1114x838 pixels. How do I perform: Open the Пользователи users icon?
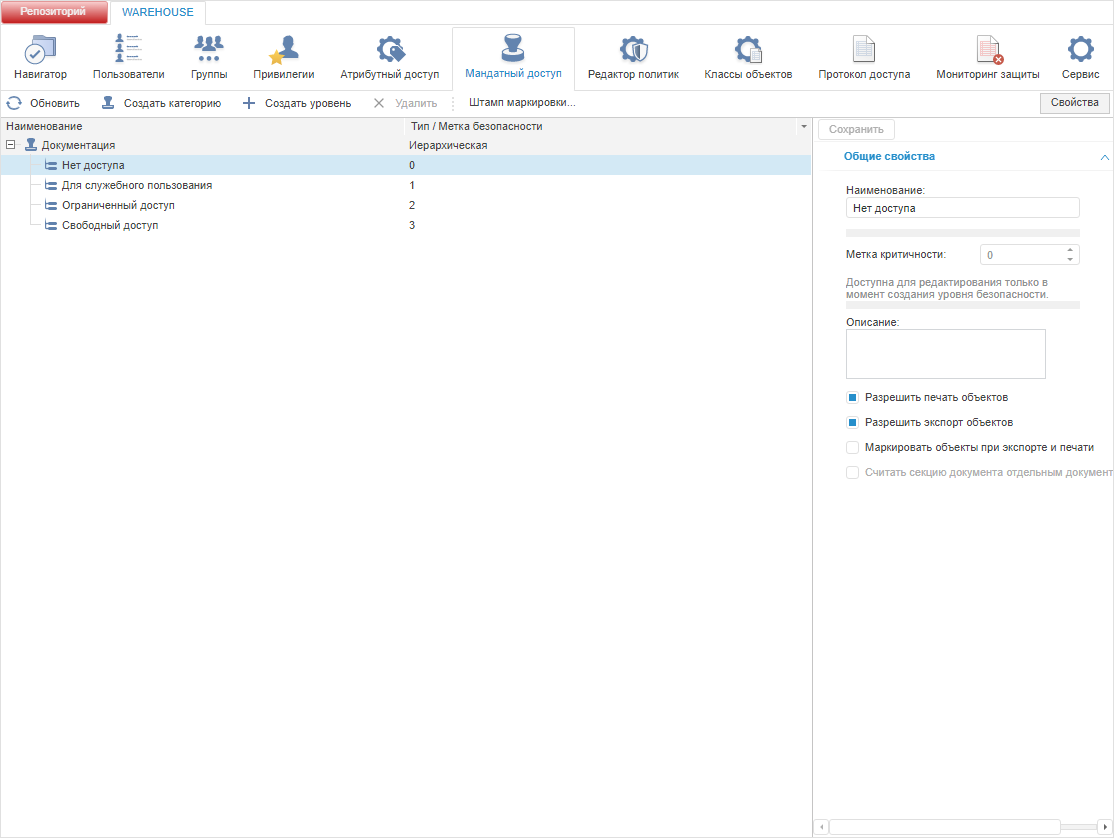[x=129, y=49]
